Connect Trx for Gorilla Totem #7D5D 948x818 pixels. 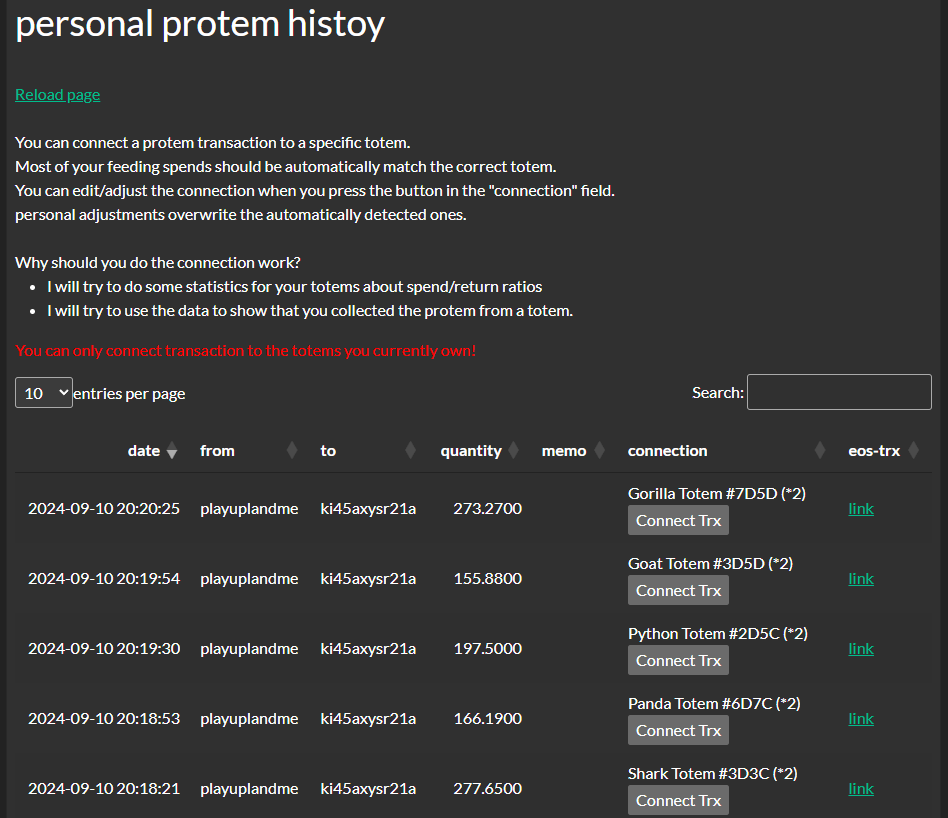[678, 521]
